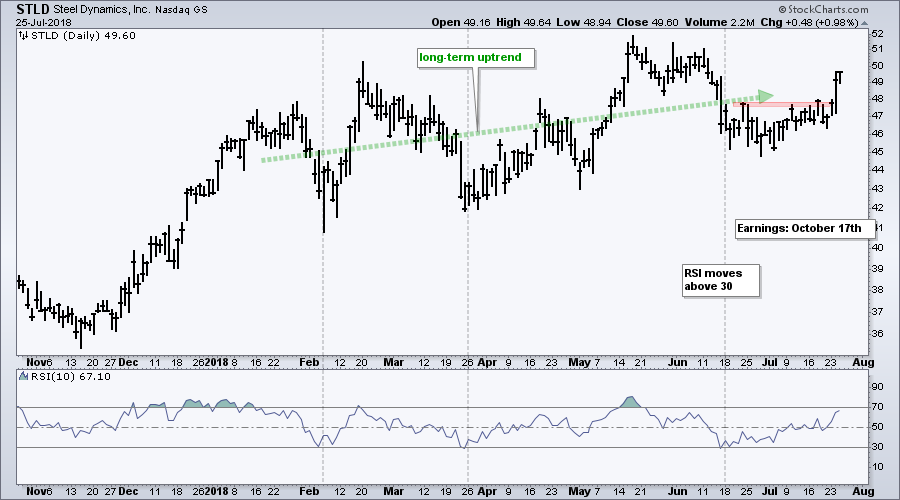Image resolution: width=900 pixels, height=500 pixels.
Task: Click the OHLC bar icon in STLD legend
Action: point(23,36)
